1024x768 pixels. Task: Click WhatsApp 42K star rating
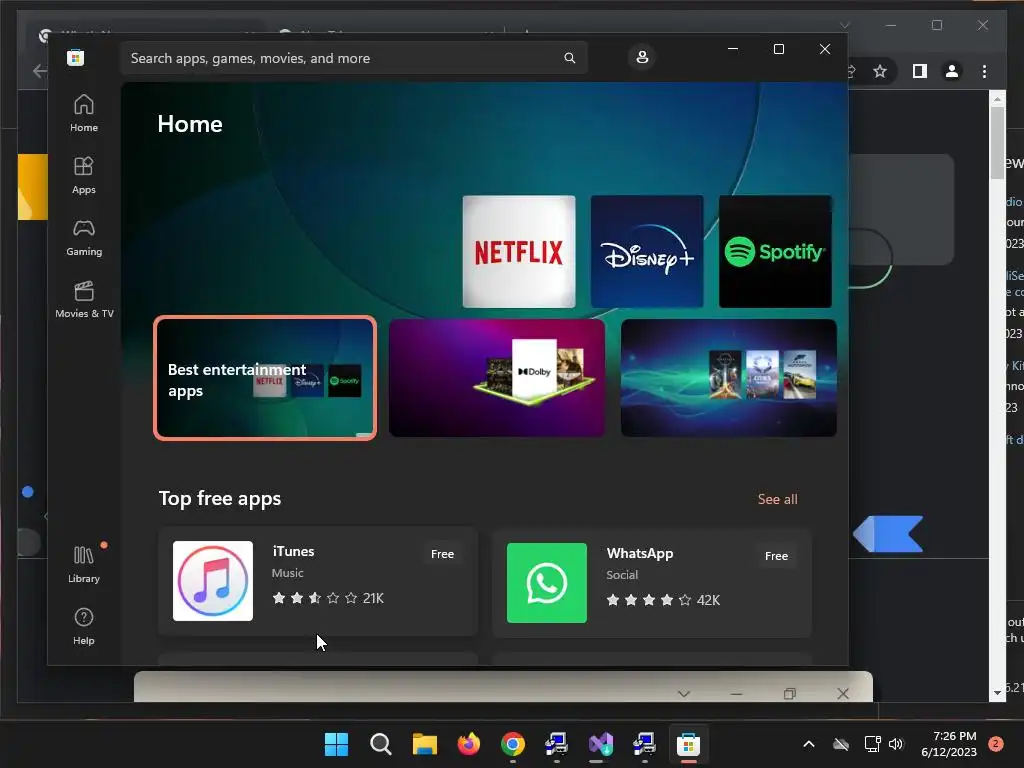(663, 600)
